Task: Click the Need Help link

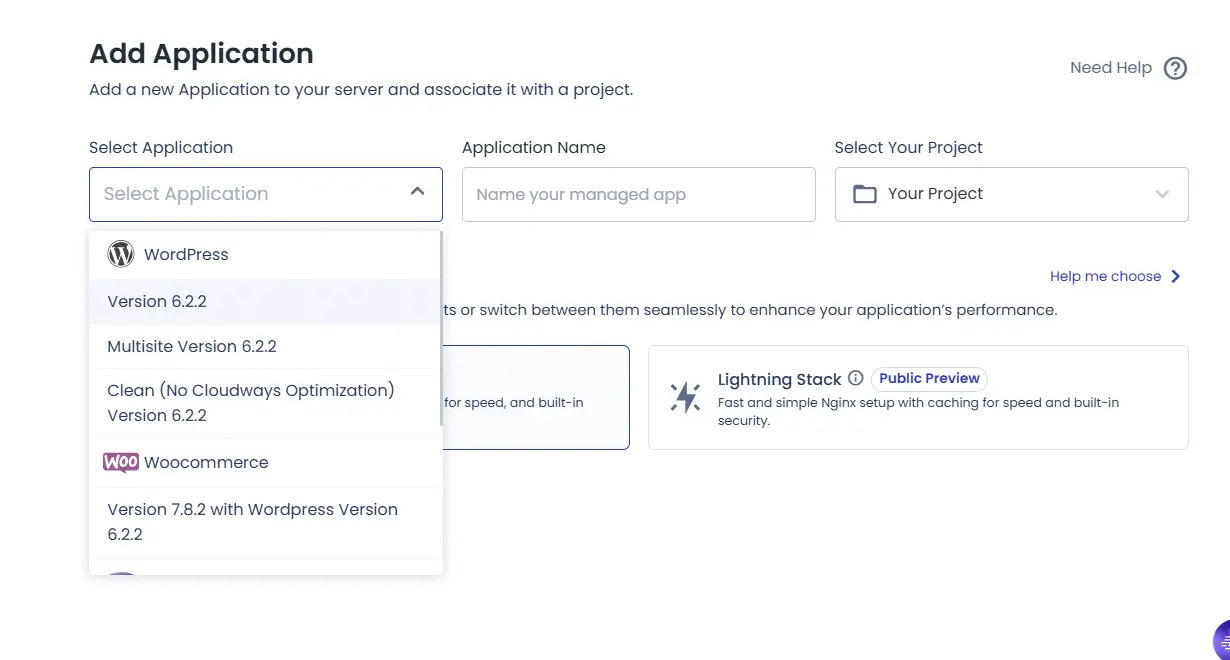Action: (1110, 68)
